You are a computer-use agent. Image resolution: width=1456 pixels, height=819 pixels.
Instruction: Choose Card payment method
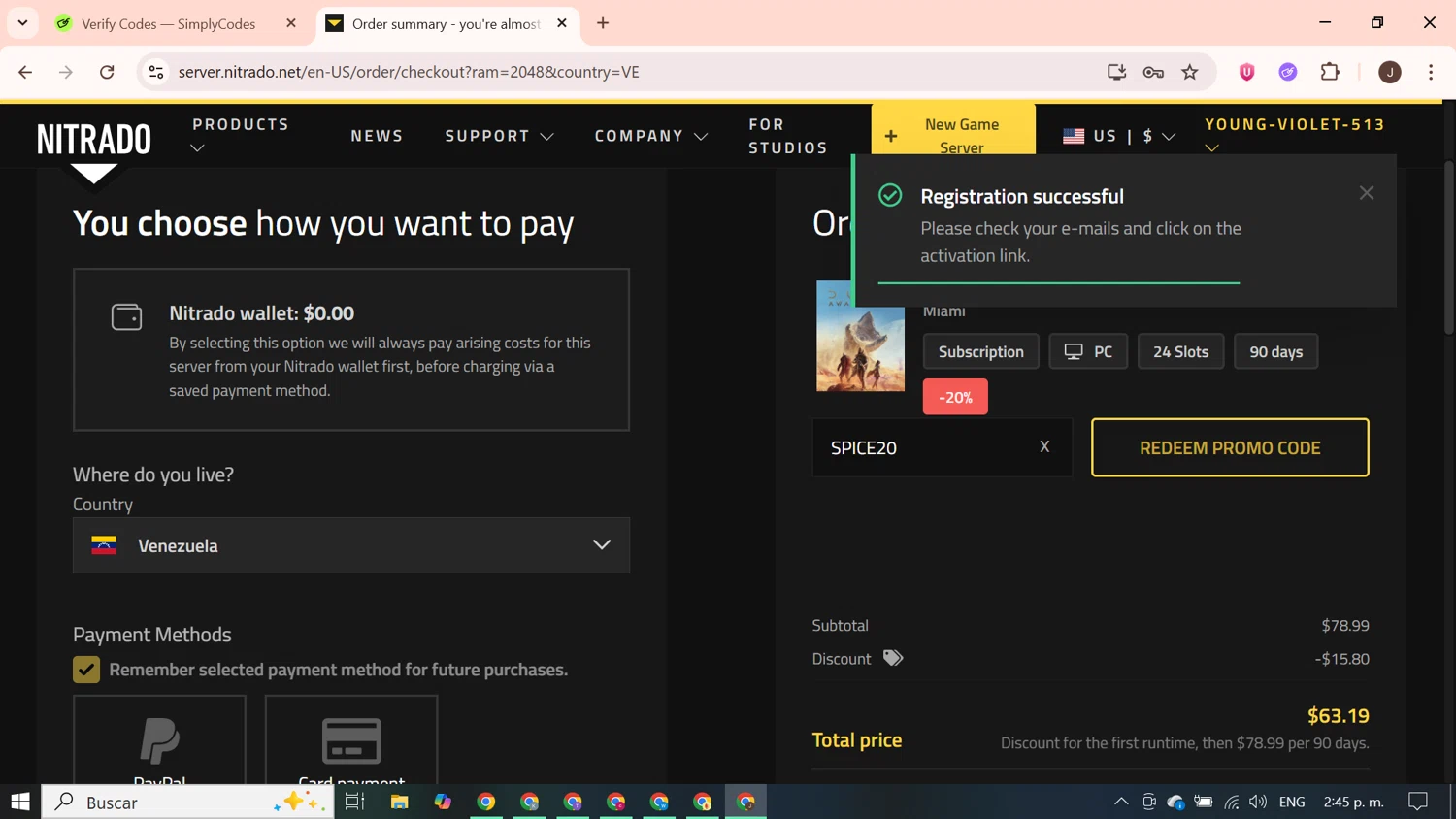(x=351, y=740)
